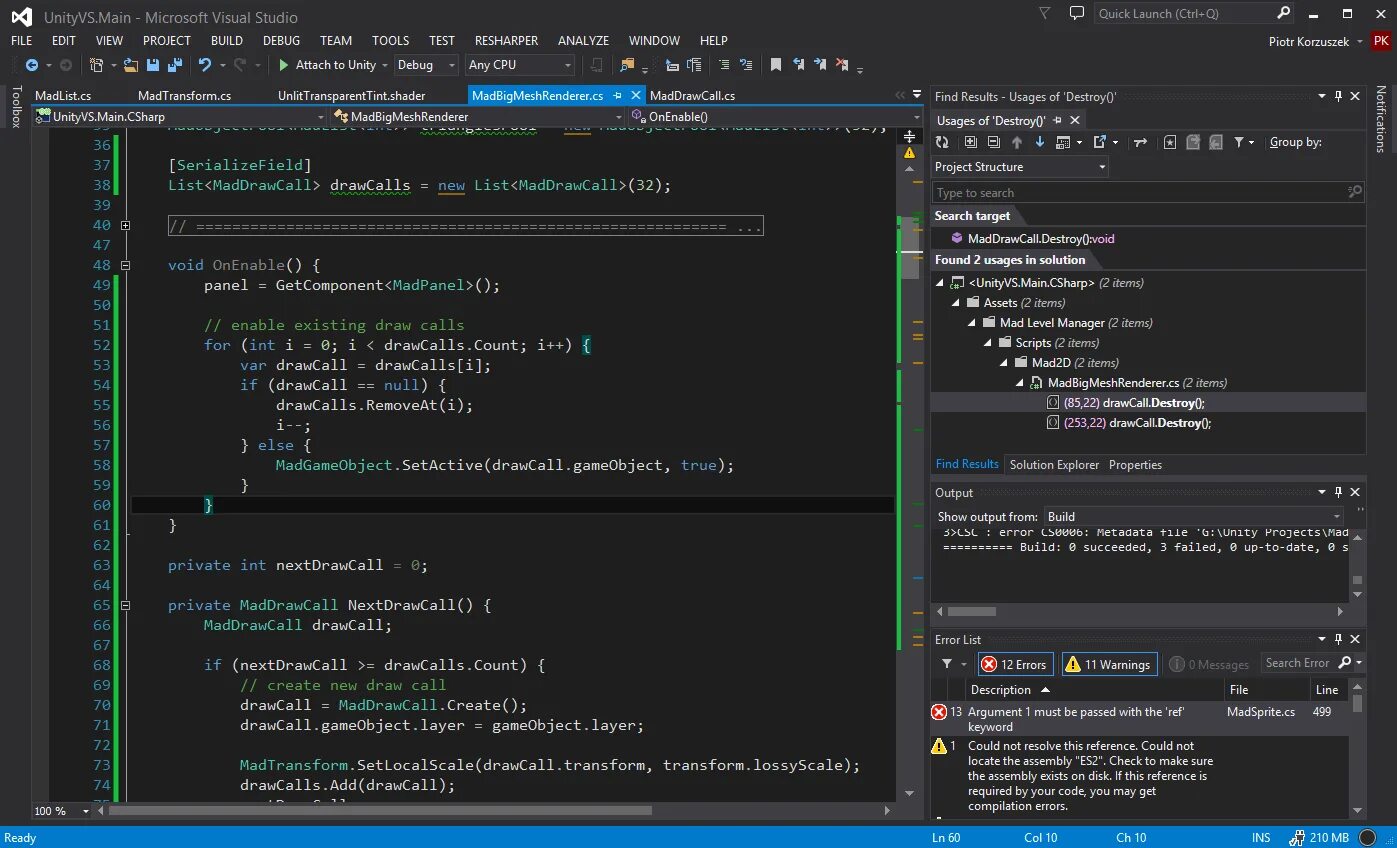Click the Error List filter funnel icon
1397x848 pixels.
coord(947,663)
